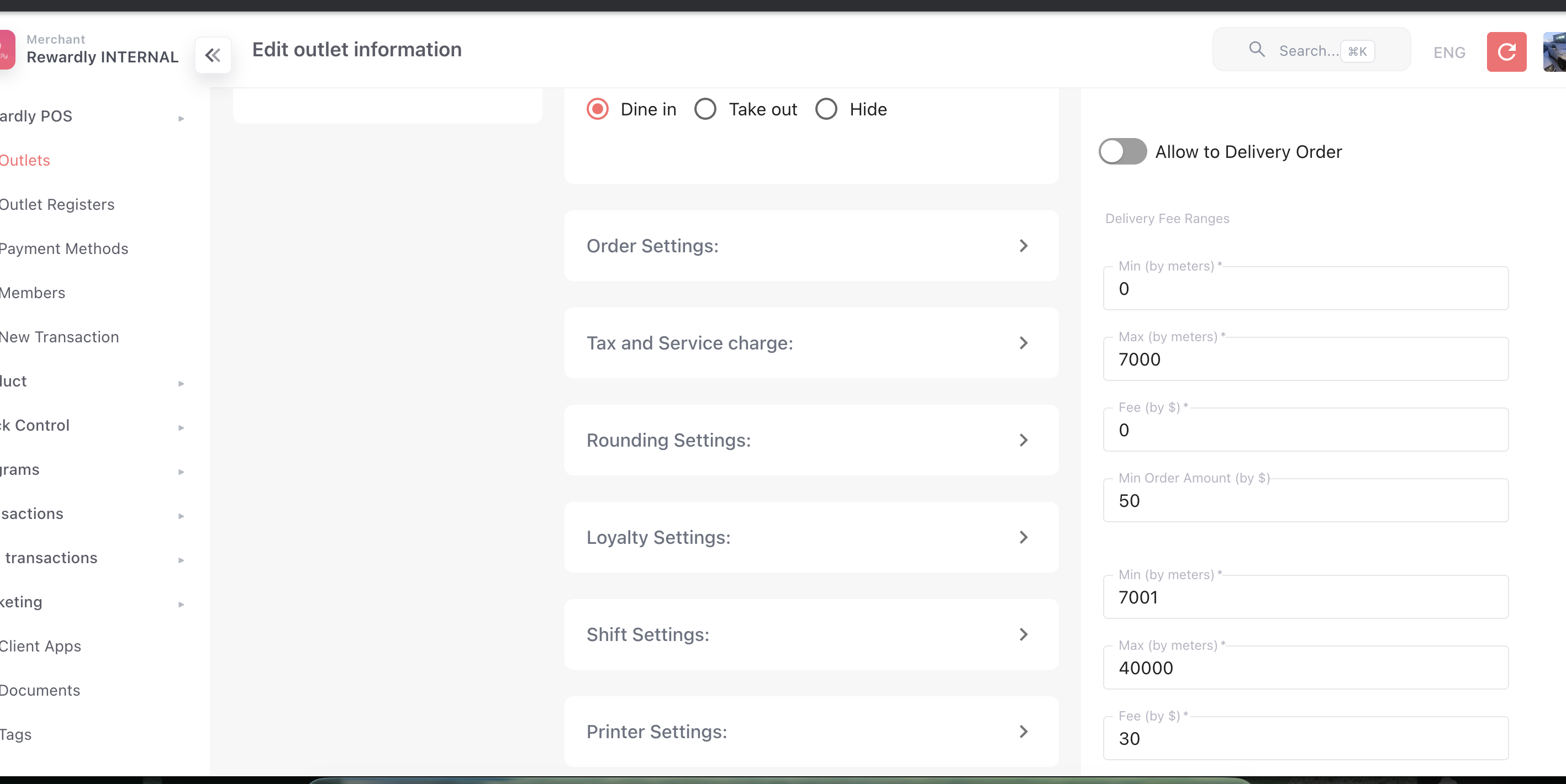
Task: Click the first Fee (by $) field with 0
Action: point(1305,430)
